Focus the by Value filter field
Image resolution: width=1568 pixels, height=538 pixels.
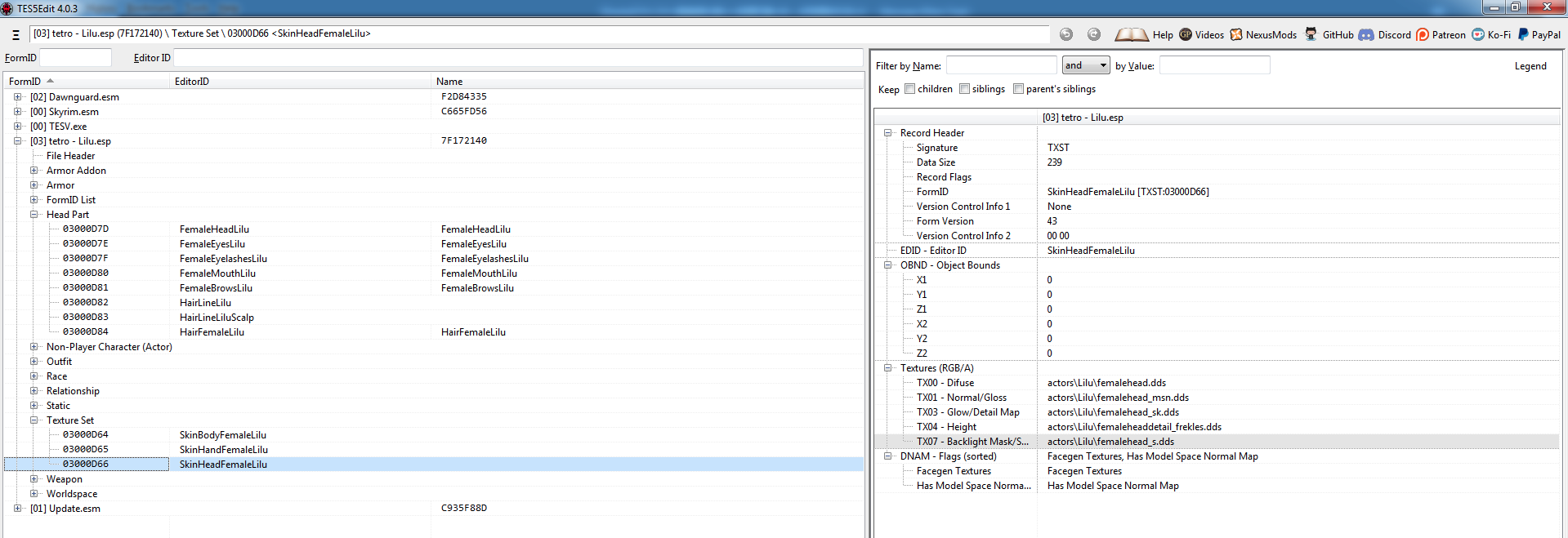[x=1214, y=65]
